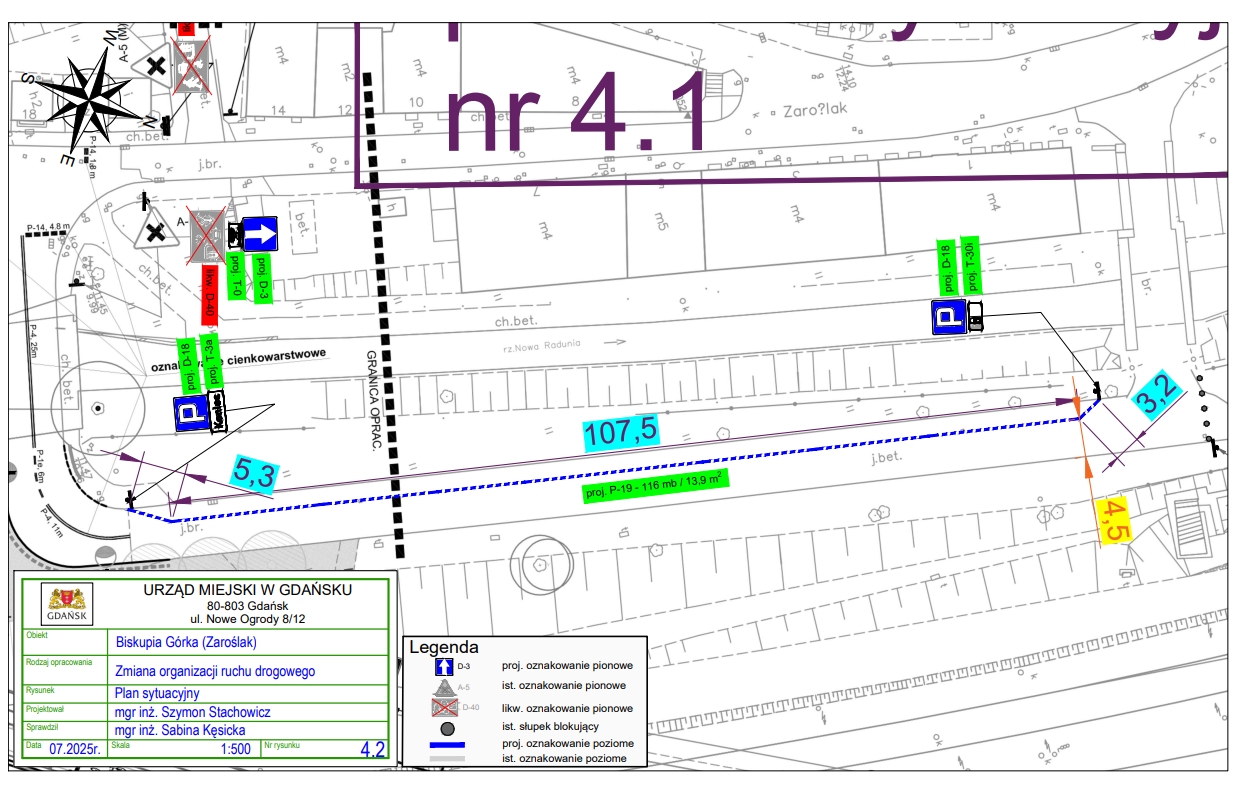The image size is (1250, 794).
Task: Click the Biskupia Górka (Zaroślak) title field
Action: point(182,642)
